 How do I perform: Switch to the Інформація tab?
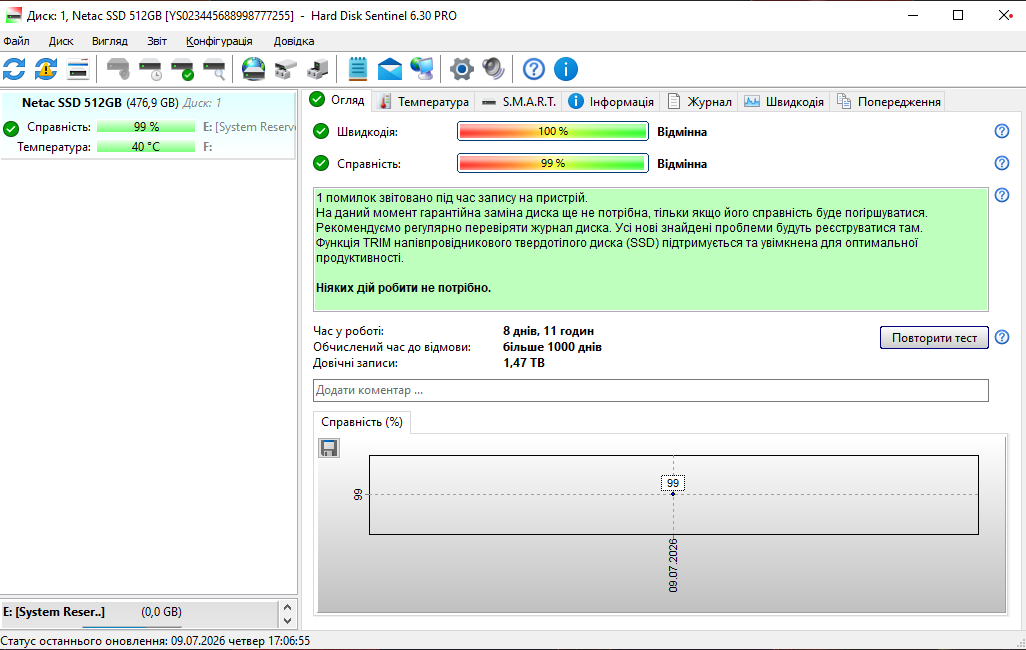coord(611,101)
